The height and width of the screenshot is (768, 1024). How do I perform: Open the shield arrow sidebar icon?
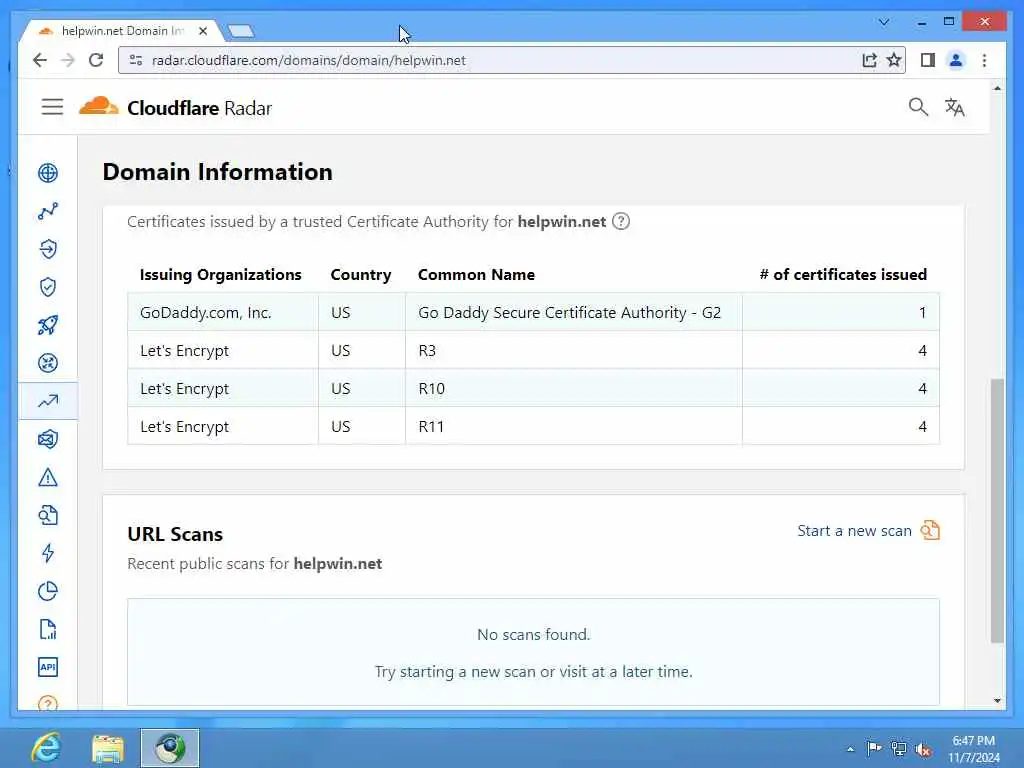pos(48,249)
